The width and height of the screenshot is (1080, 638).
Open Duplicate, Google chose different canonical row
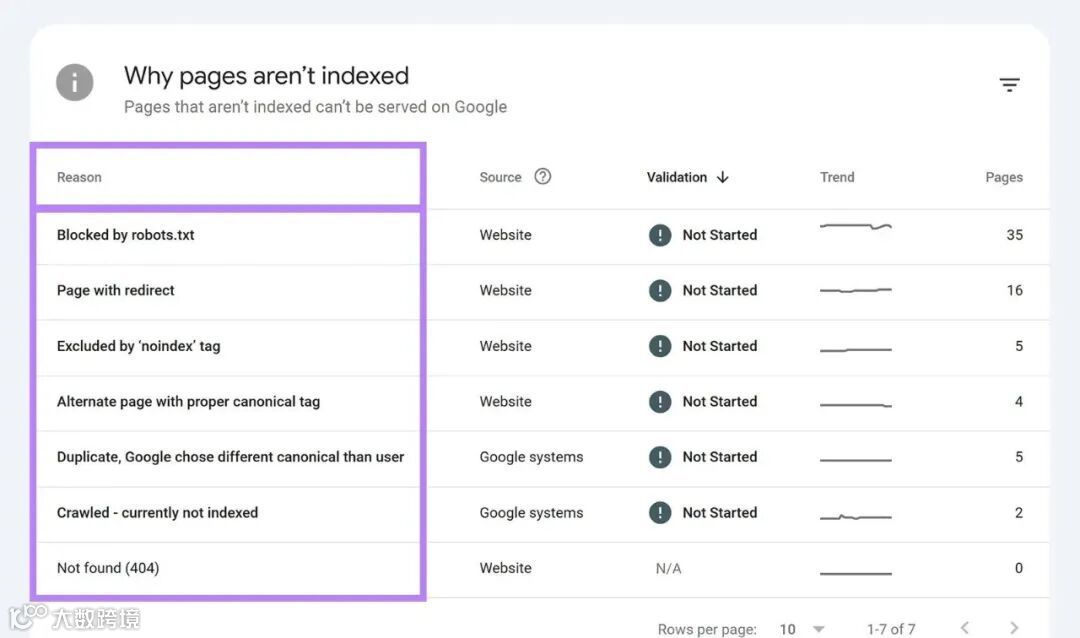(x=230, y=457)
